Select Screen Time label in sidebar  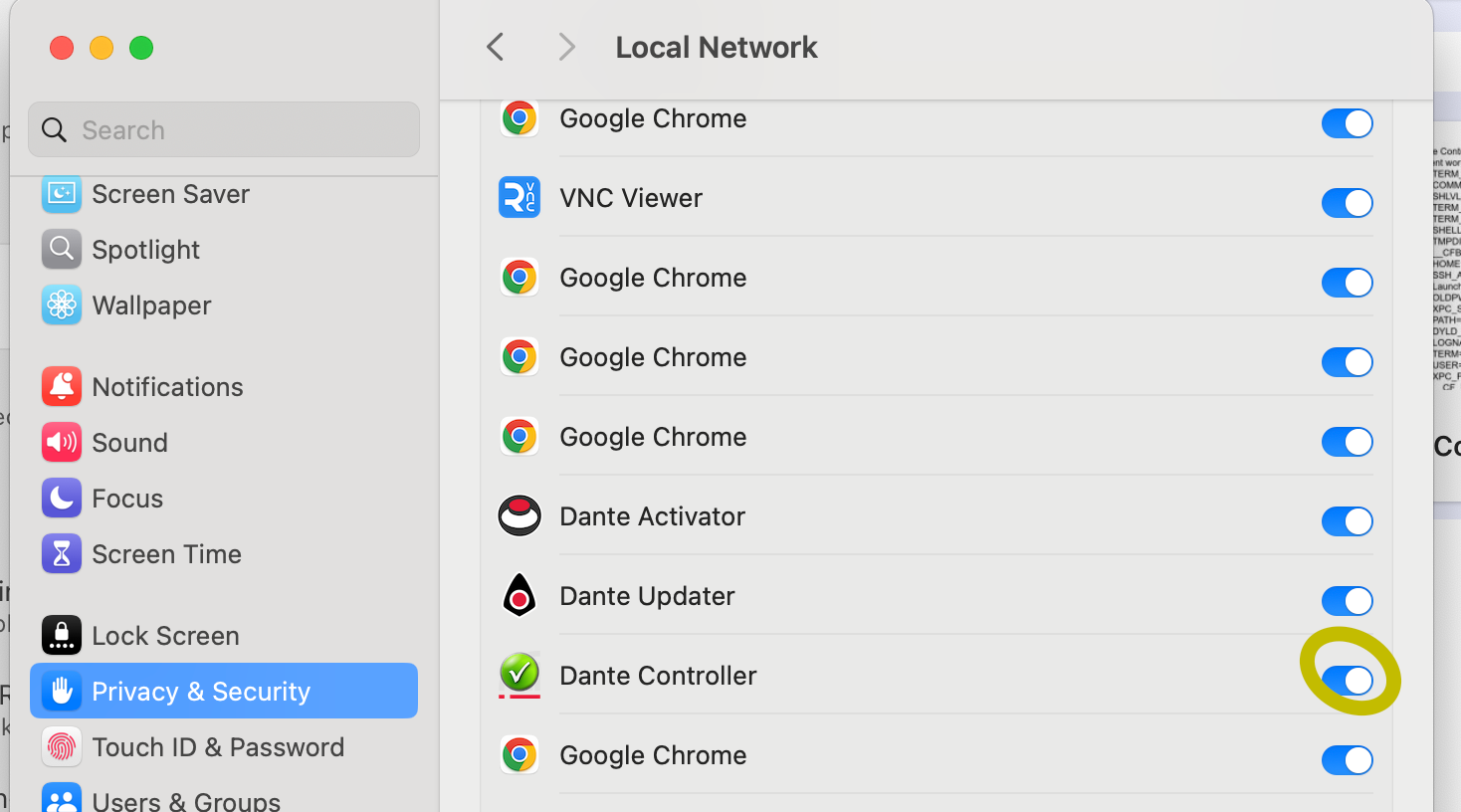[x=166, y=554]
